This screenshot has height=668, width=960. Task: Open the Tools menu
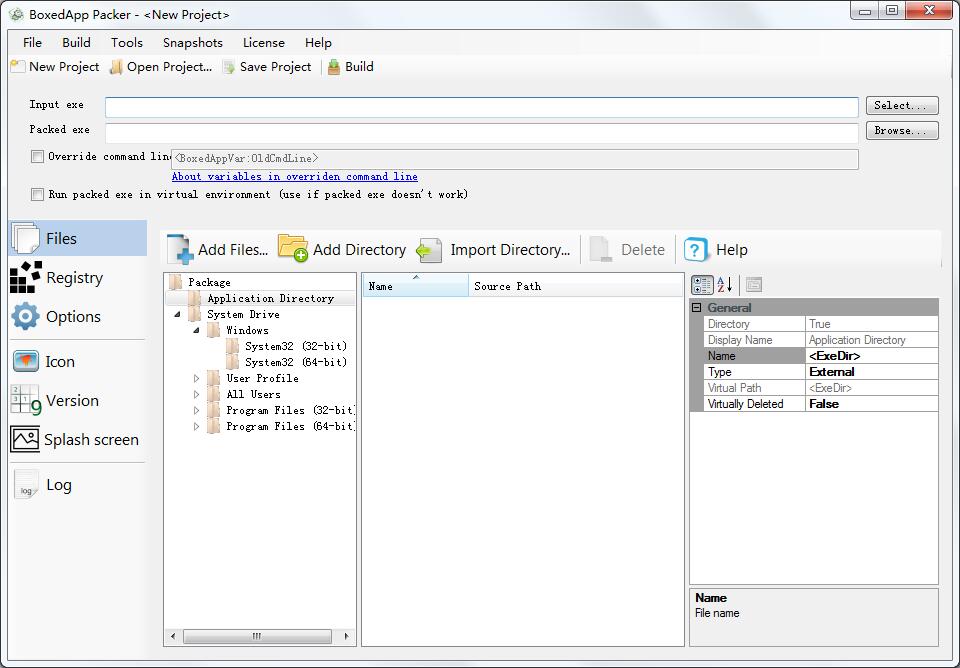[127, 42]
